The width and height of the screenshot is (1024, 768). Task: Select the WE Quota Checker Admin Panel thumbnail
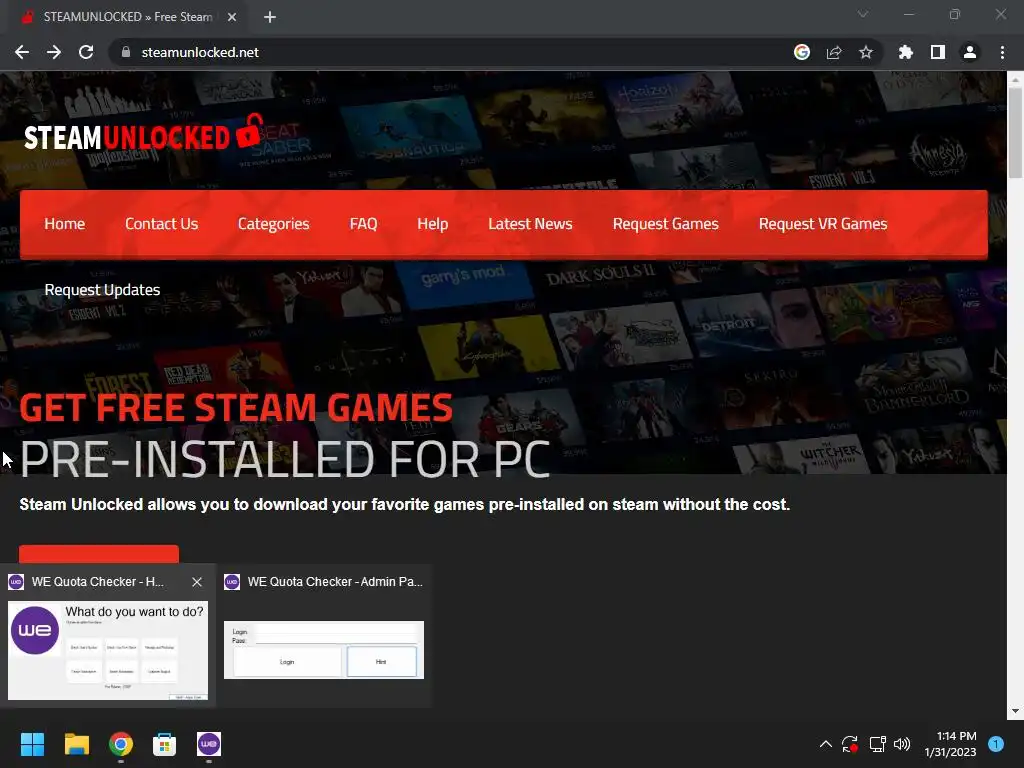click(x=324, y=650)
